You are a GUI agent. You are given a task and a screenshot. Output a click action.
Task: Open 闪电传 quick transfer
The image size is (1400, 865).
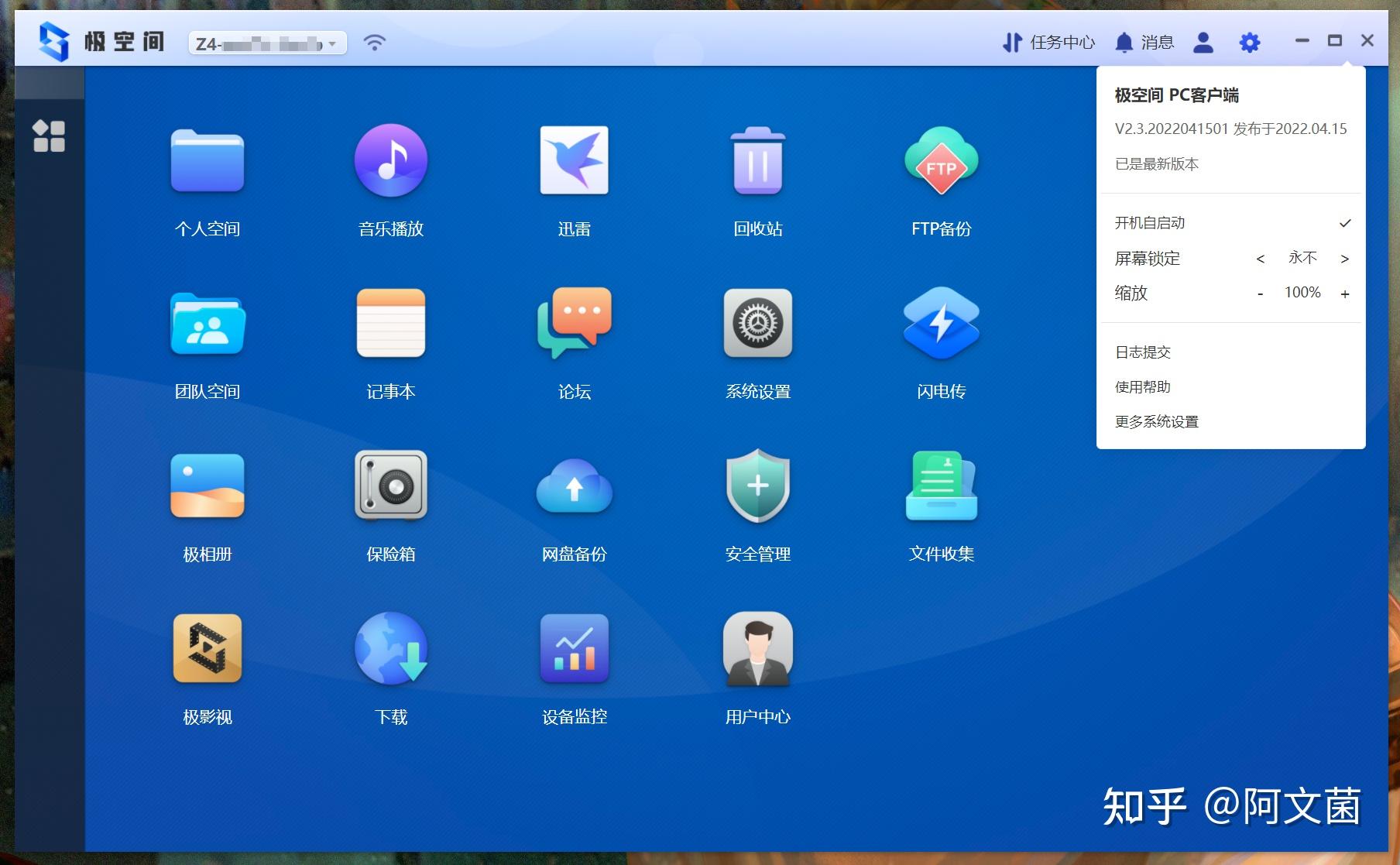tap(942, 324)
